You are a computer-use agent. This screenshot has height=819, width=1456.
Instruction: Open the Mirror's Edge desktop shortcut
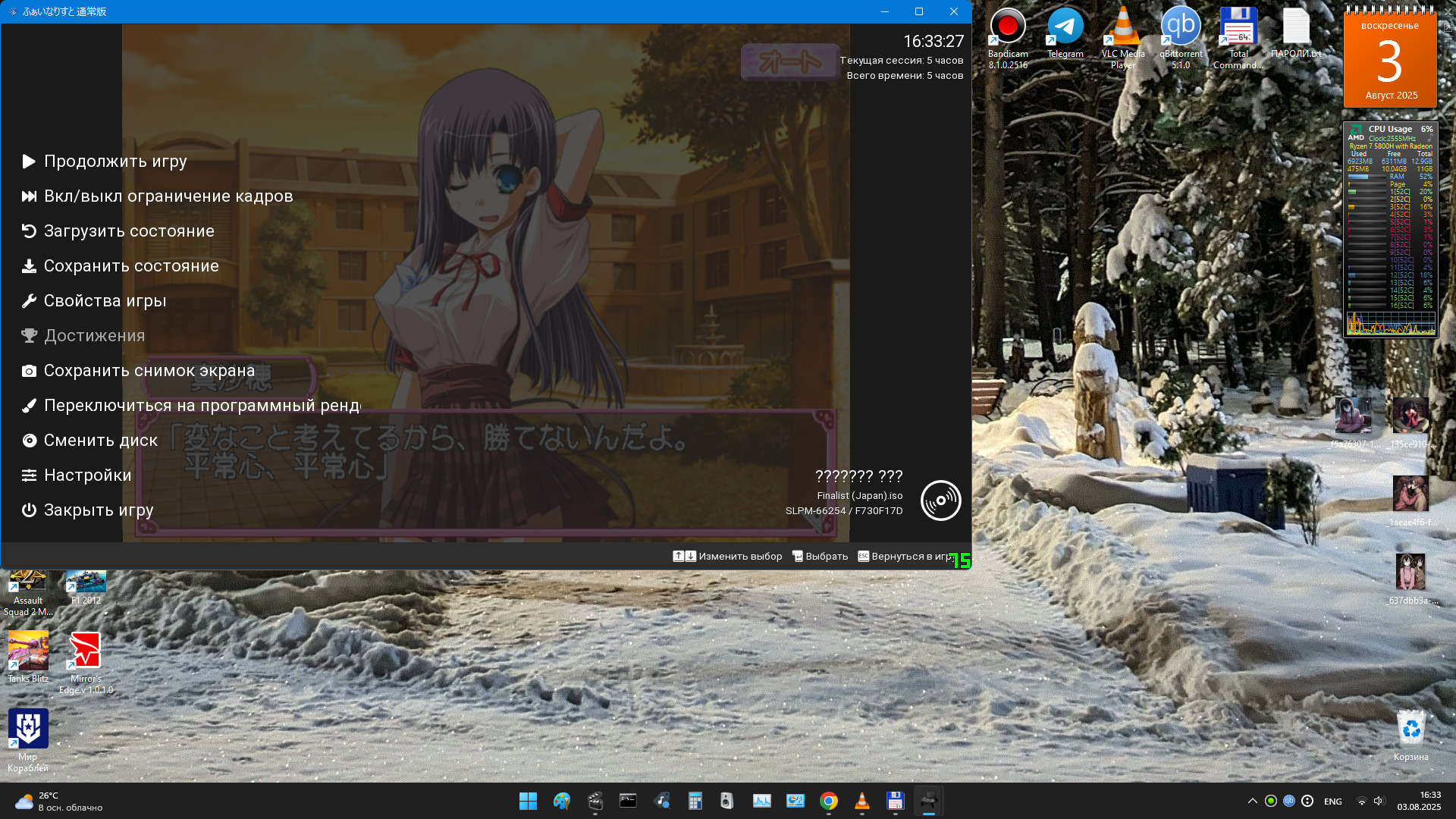pos(86,663)
